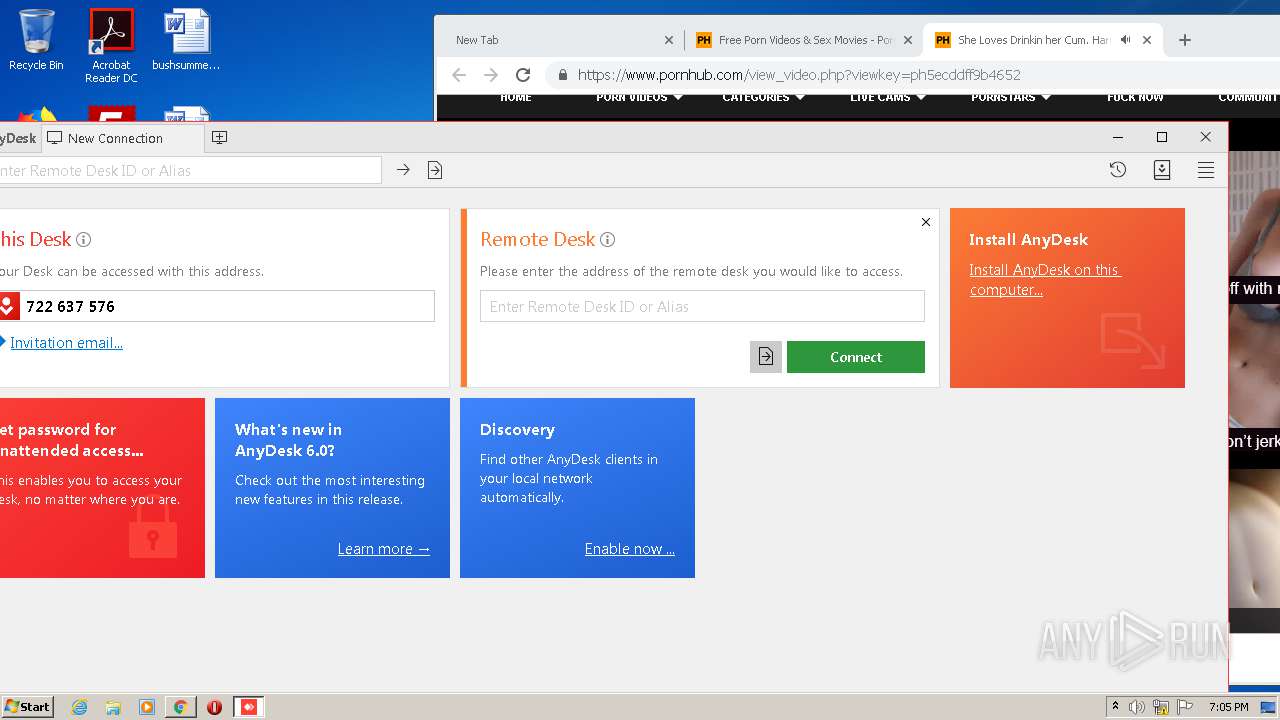Open the media player from the taskbar
This screenshot has width=1280, height=720.
tap(147, 707)
